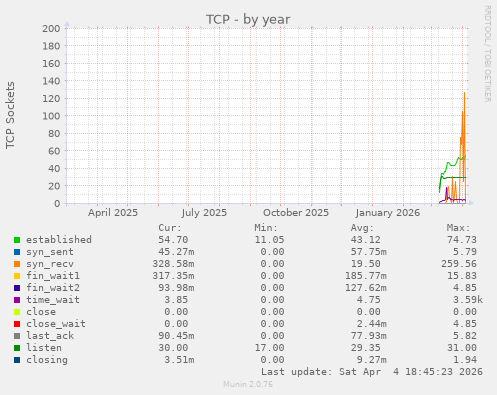This screenshot has height=395, width=497.
Task: Click the listen dark green swatch
Action: tap(17, 348)
